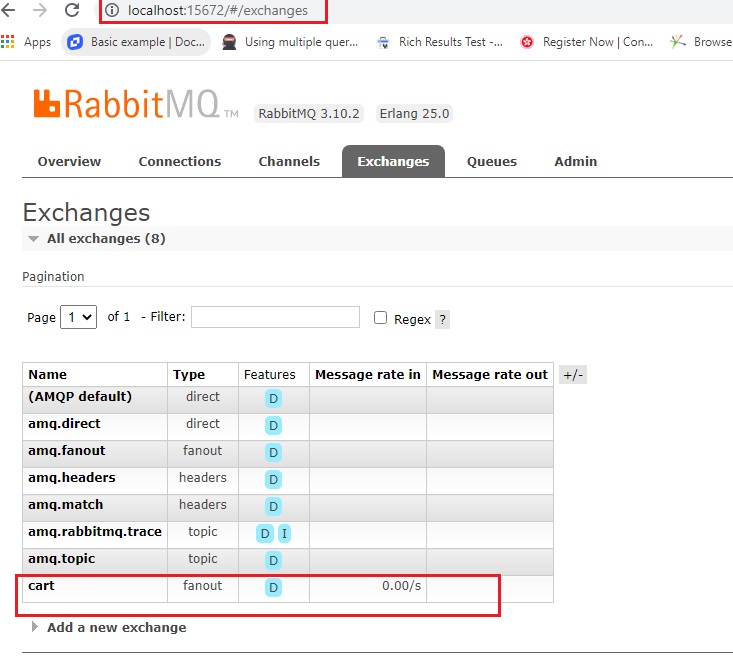Click the I badge for amq.rabbitmq.trace
The image size is (733, 656).
click(284, 533)
